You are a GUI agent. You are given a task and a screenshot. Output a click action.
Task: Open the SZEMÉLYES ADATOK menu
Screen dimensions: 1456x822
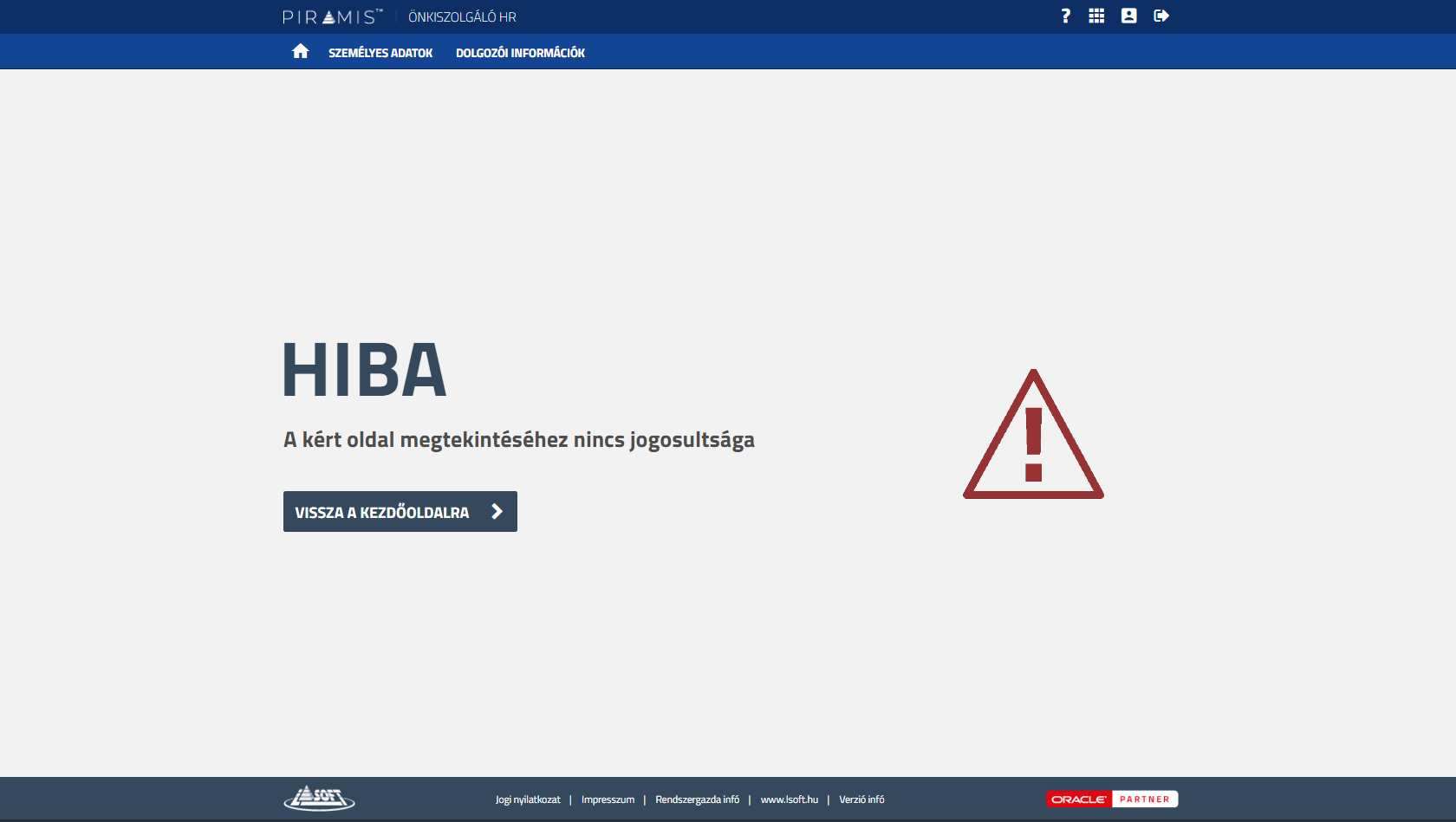pyautogui.click(x=380, y=53)
